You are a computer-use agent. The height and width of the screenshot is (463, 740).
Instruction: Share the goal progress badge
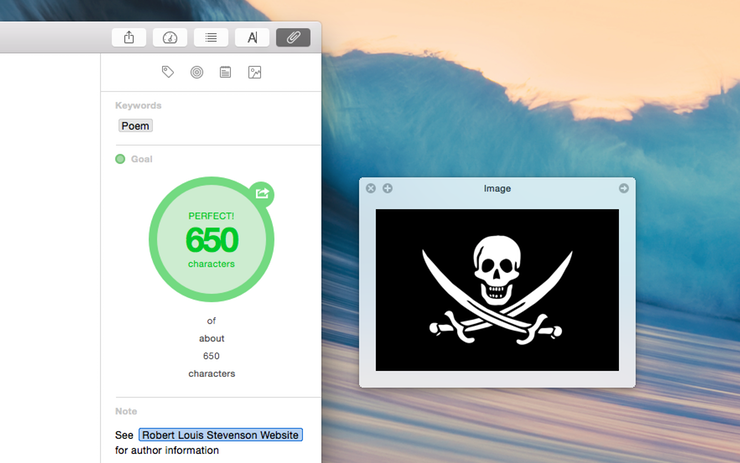262,194
